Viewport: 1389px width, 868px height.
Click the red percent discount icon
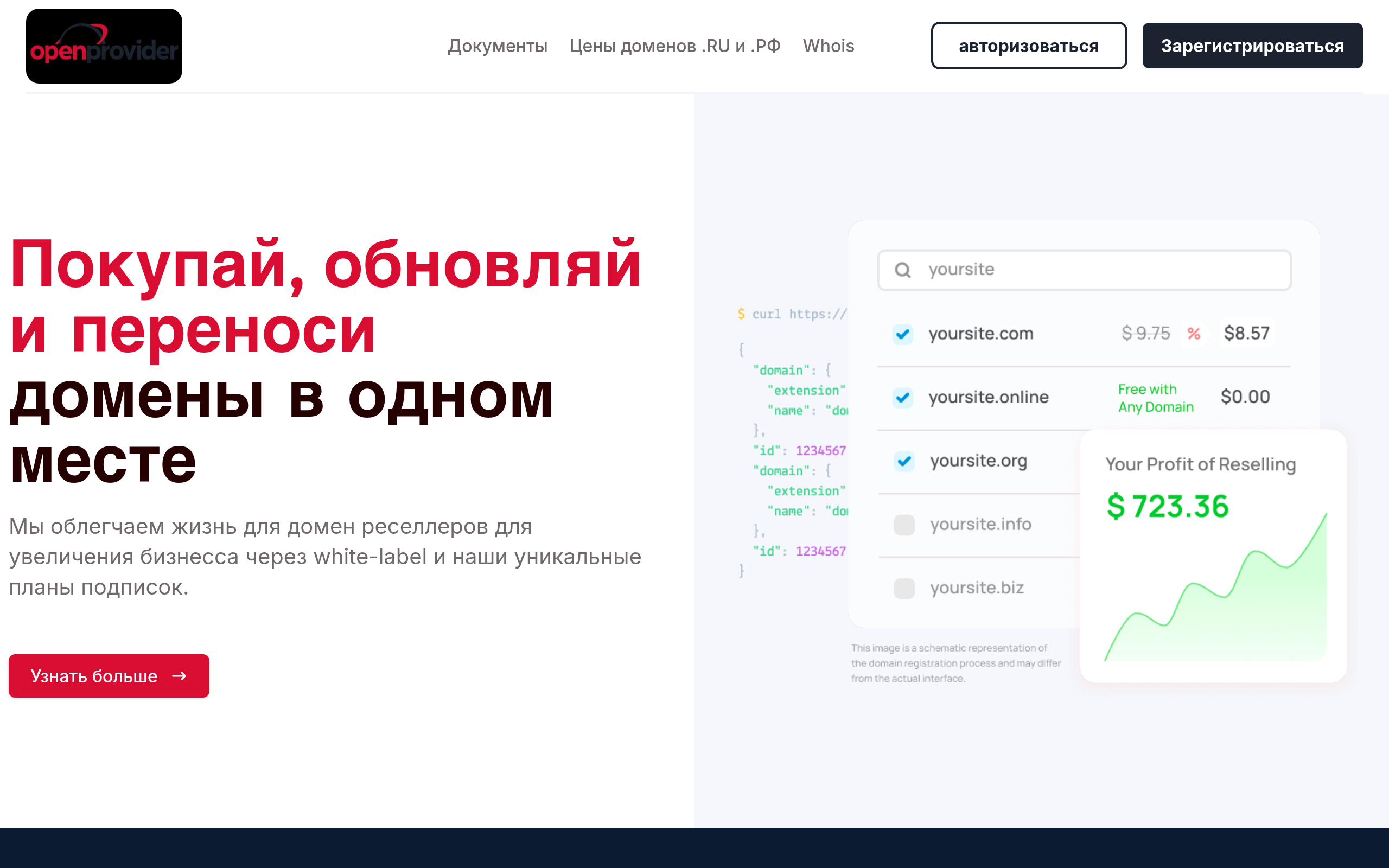click(1194, 334)
